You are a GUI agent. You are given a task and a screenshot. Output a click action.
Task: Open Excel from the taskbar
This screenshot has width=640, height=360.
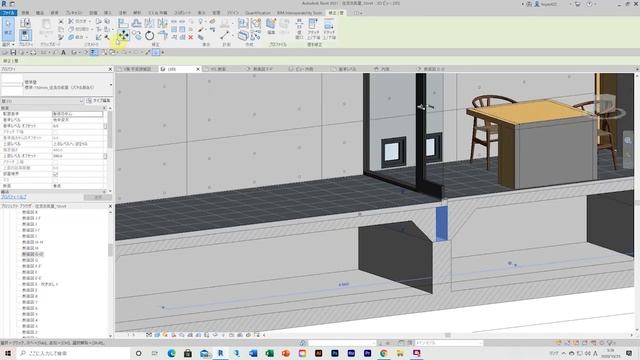pos(269,353)
